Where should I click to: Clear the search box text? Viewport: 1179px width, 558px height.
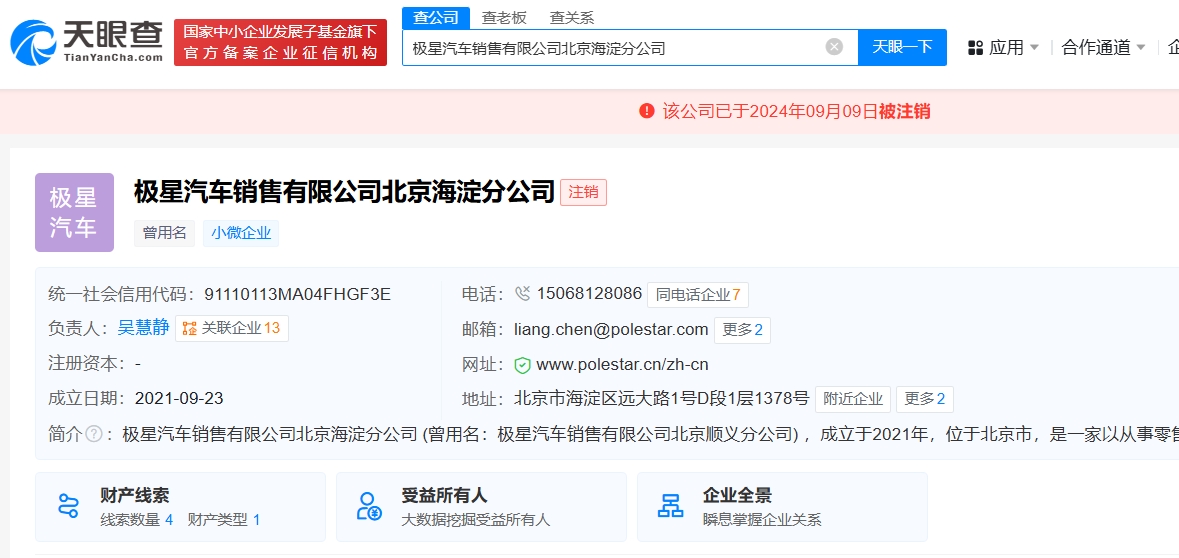click(834, 47)
